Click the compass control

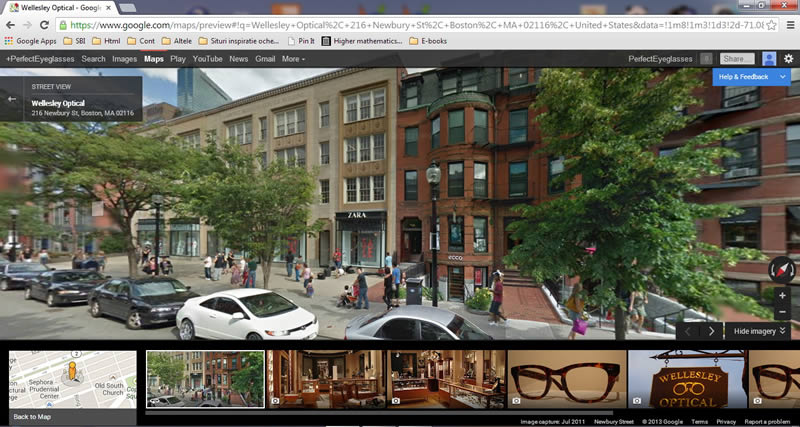click(782, 270)
